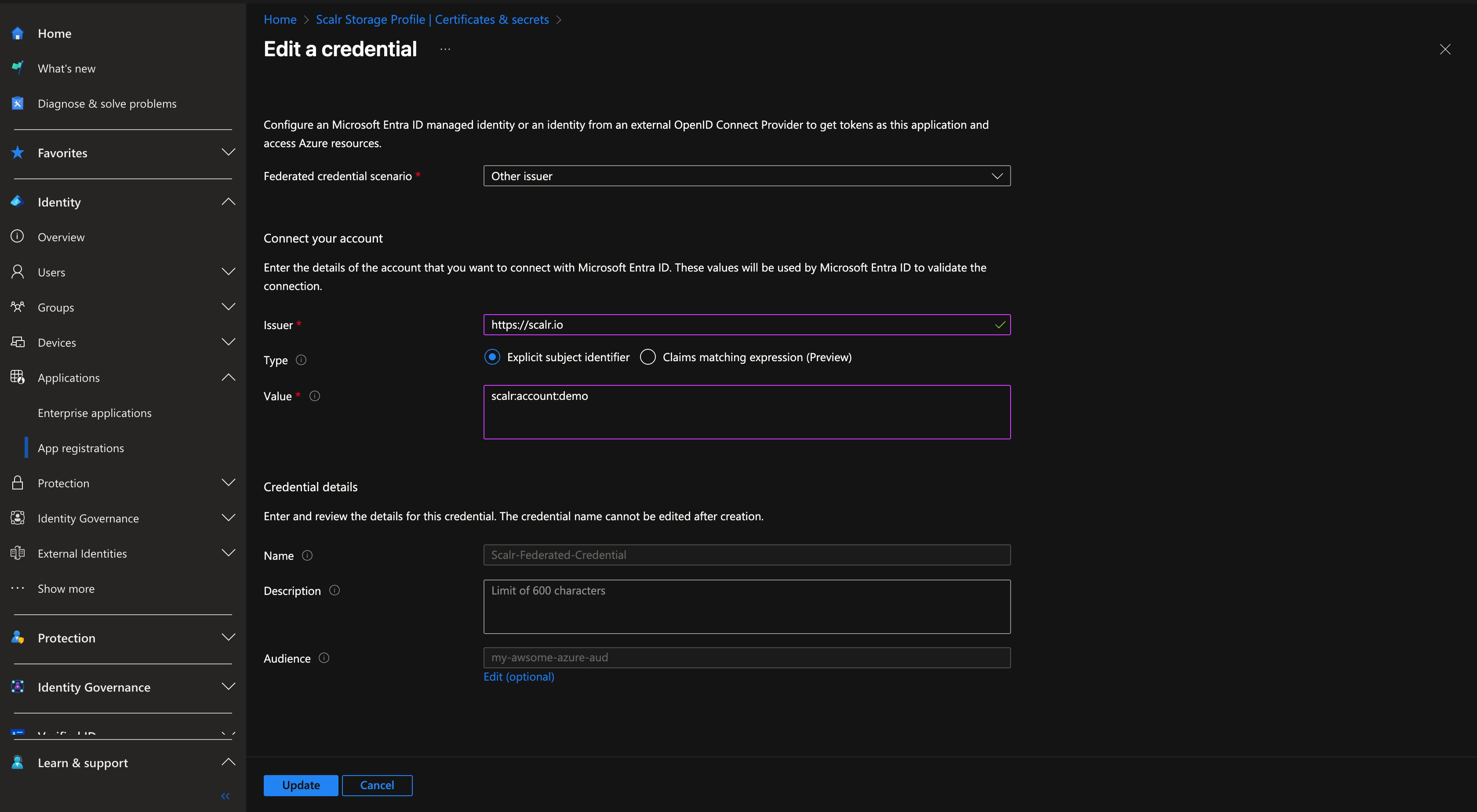The height and width of the screenshot is (812, 1477).
Task: Click the info icon next to Value
Action: (315, 395)
